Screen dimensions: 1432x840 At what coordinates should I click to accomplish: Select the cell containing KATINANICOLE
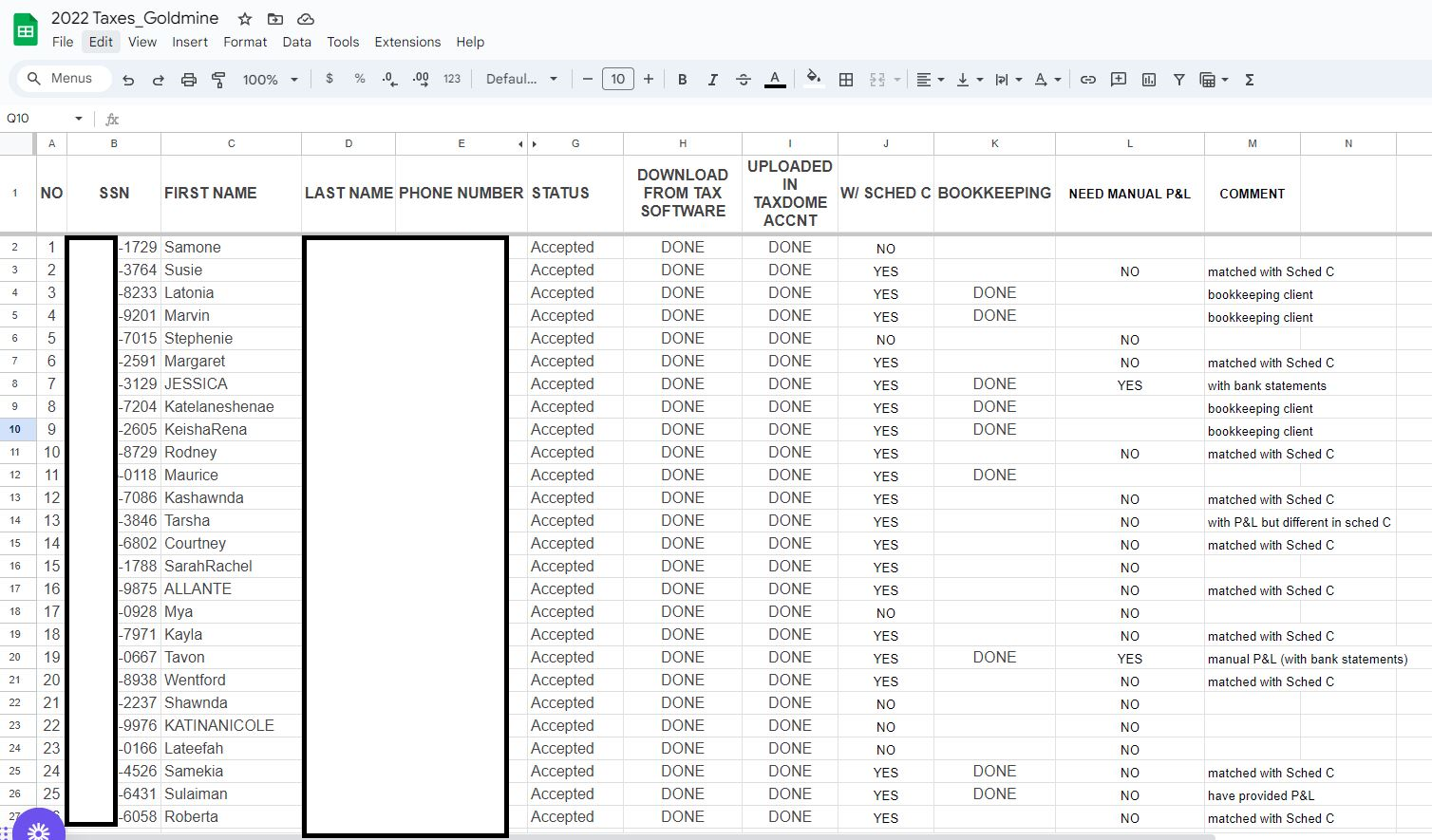231,725
